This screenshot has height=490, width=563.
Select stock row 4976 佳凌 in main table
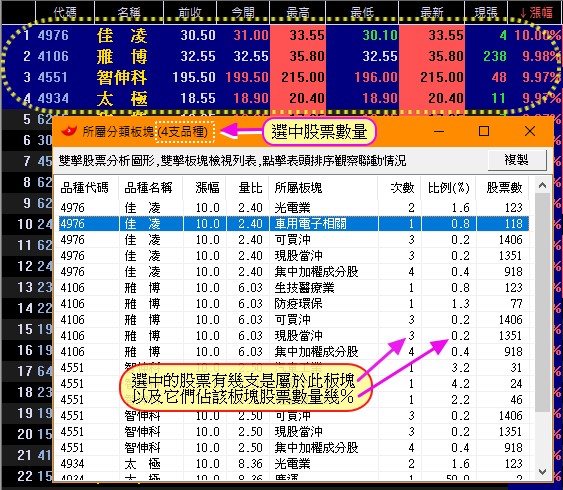point(280,35)
